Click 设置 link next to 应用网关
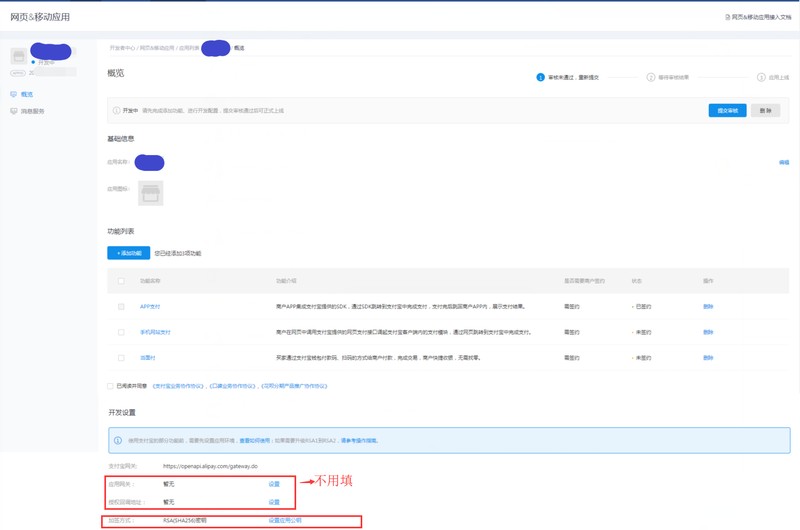 (274, 484)
